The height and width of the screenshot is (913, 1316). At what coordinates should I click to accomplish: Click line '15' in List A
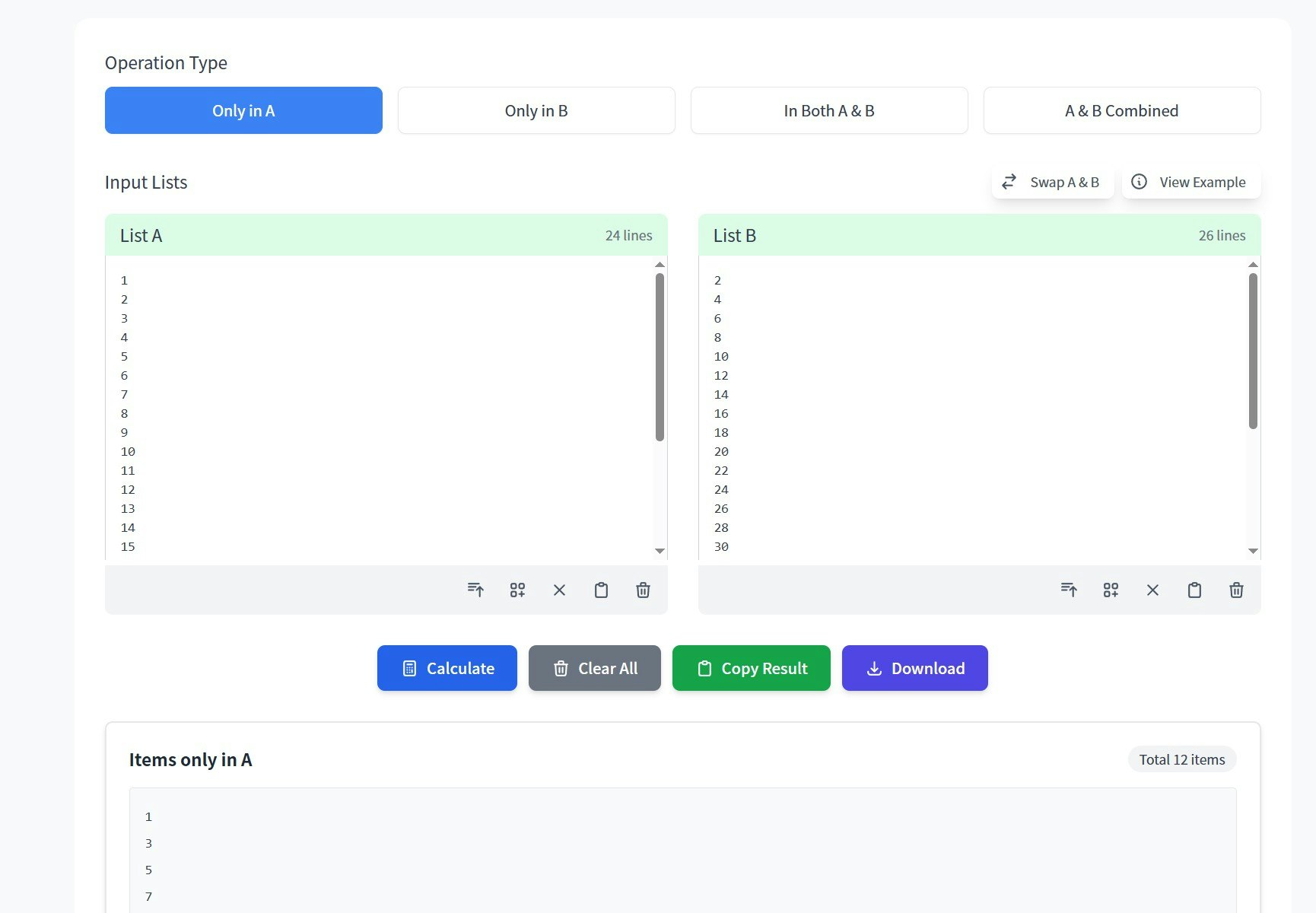(x=128, y=546)
